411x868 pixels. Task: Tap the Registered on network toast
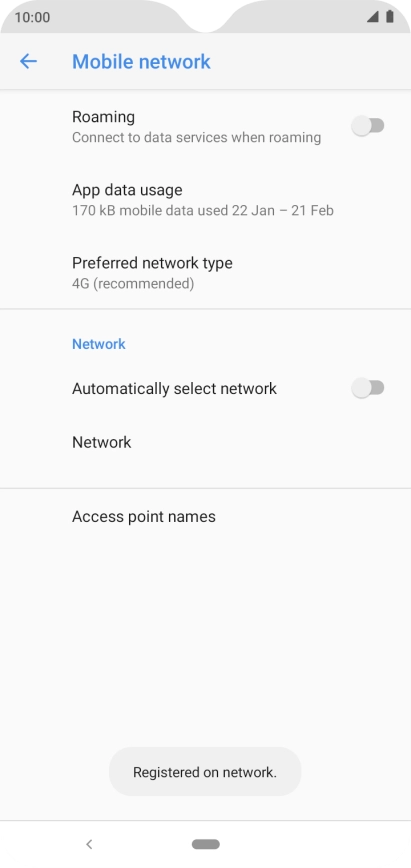click(205, 772)
